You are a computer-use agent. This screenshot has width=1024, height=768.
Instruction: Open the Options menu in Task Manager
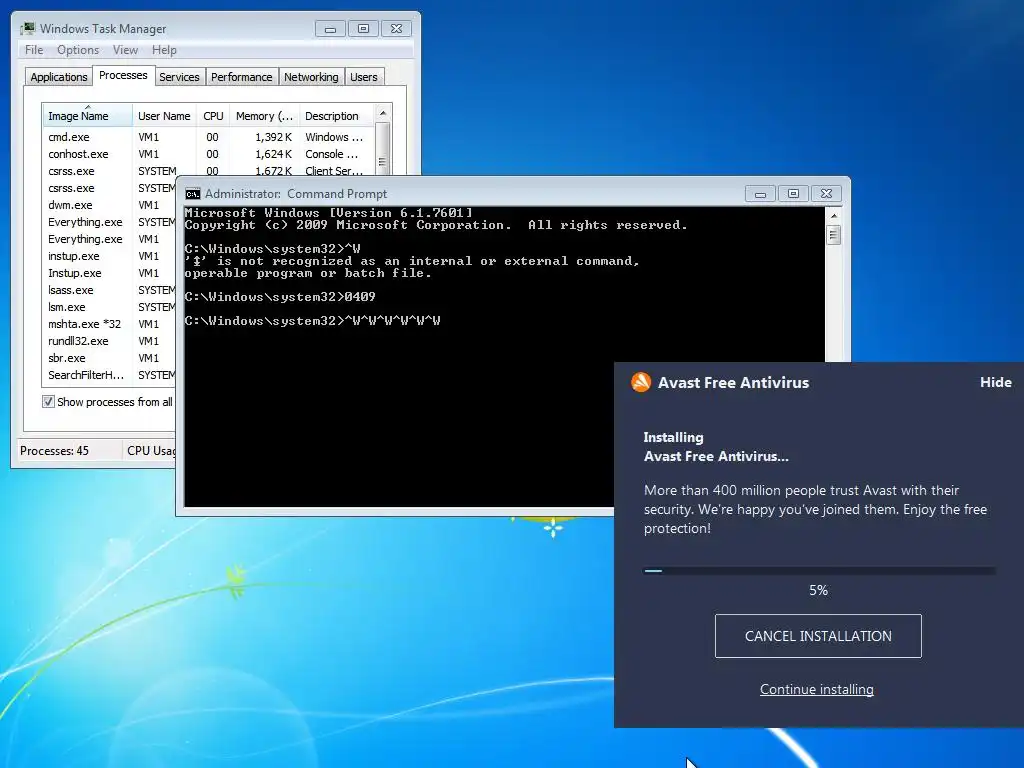[x=78, y=50]
